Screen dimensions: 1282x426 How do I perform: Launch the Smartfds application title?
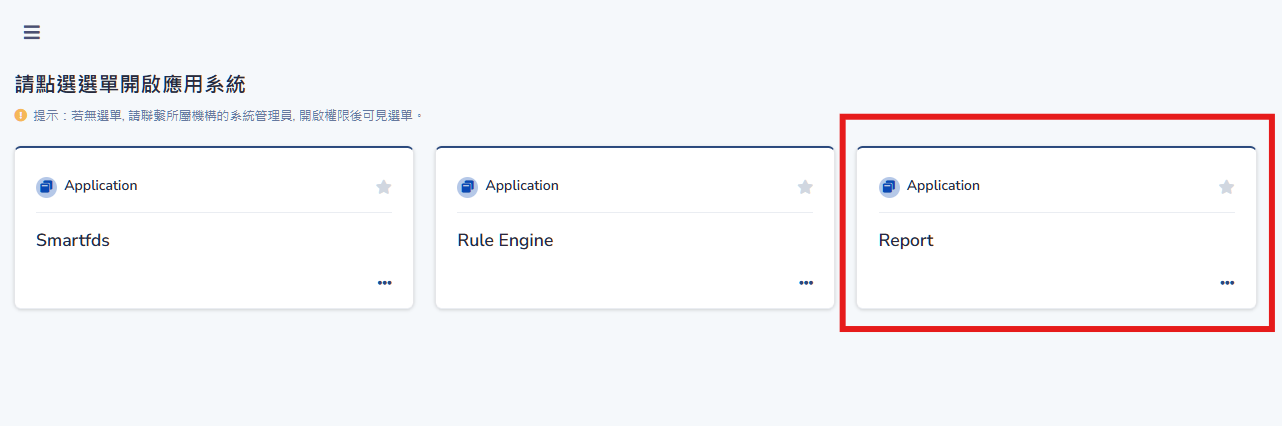tap(73, 241)
